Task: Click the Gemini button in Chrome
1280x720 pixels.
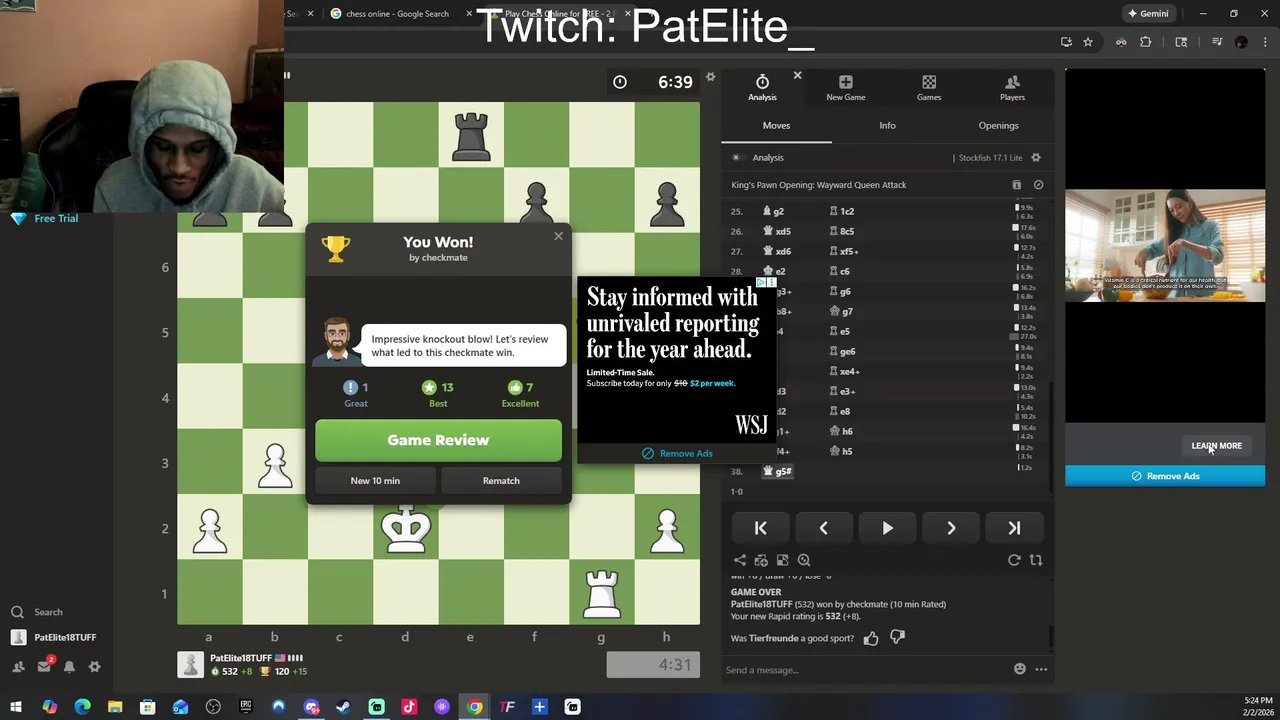Action: 1147,14
